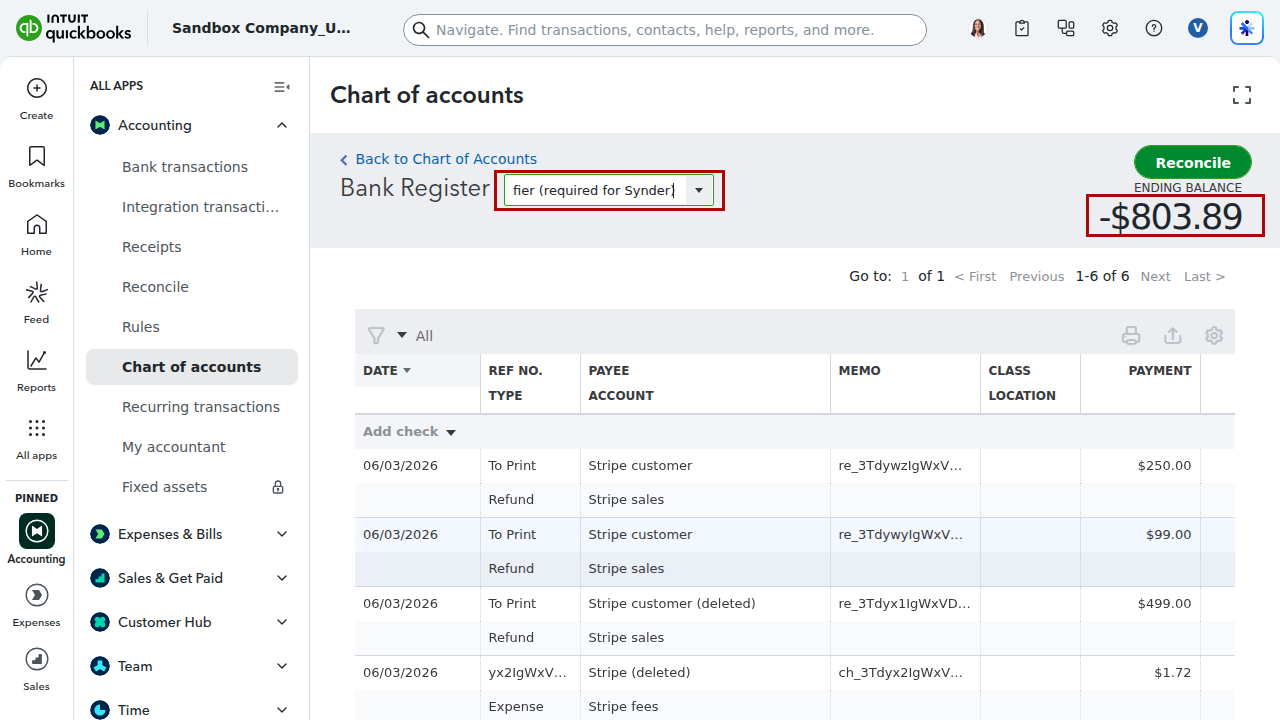Open the Help question mark icon
Image resolution: width=1280 pixels, height=720 pixels.
tap(1154, 29)
